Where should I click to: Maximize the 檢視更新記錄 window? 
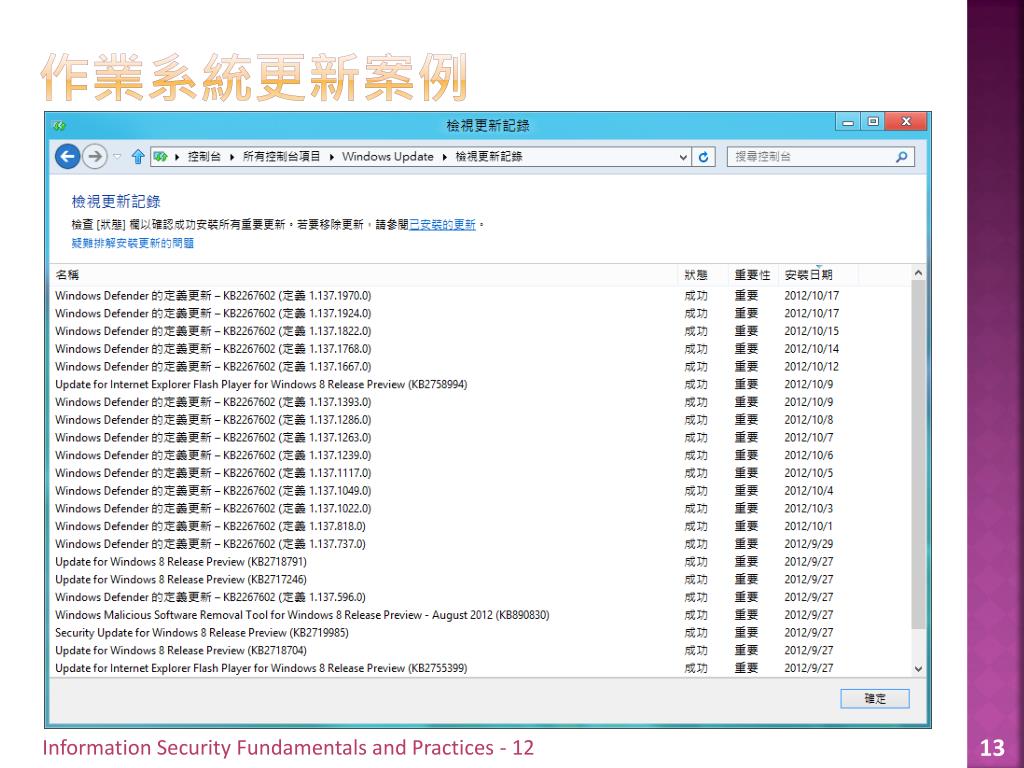click(873, 122)
